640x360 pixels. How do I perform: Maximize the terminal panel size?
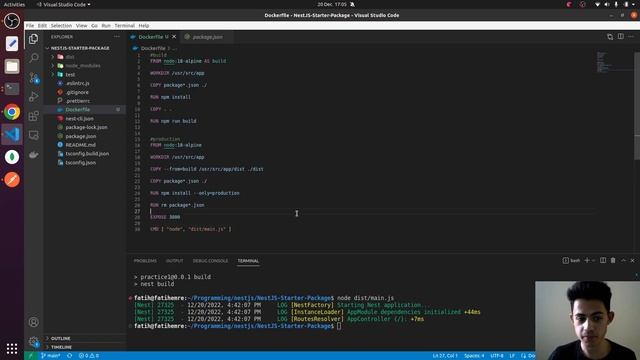coord(623,260)
